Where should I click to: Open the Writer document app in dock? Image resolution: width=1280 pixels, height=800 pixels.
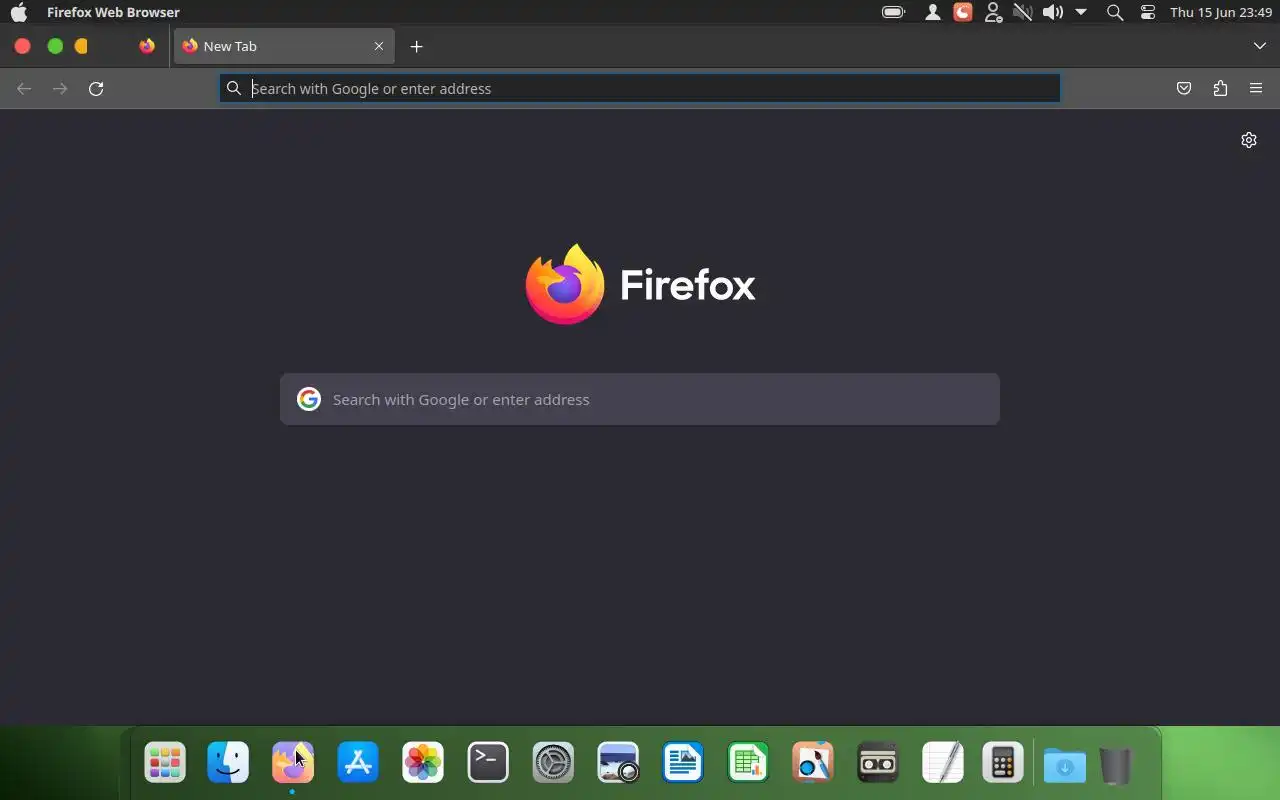coord(683,763)
